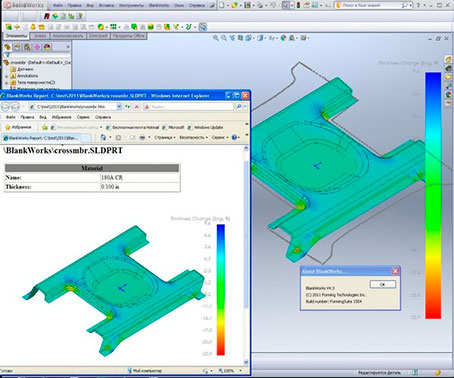
Task: Open the Безопасность dropdown menu
Action: pos(193,137)
